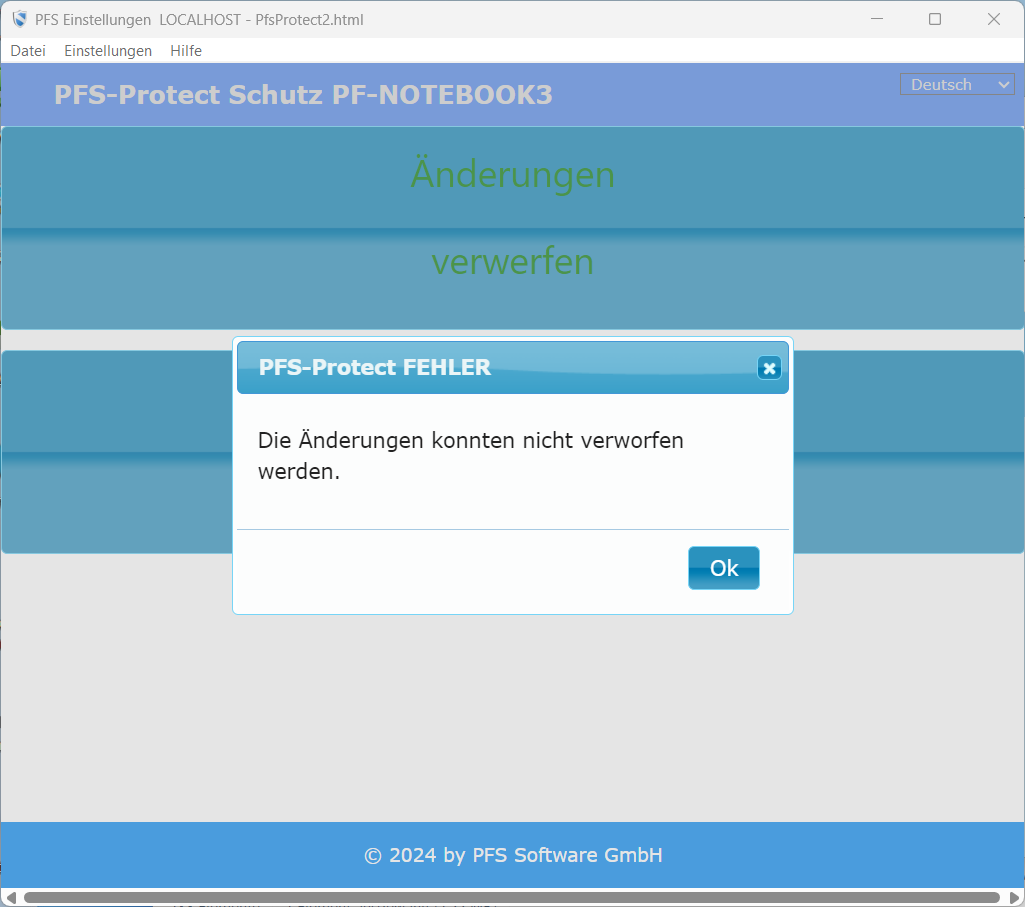
Task: Click the partially hidden panel below Änderungen verwerfen
Action: pos(120,450)
